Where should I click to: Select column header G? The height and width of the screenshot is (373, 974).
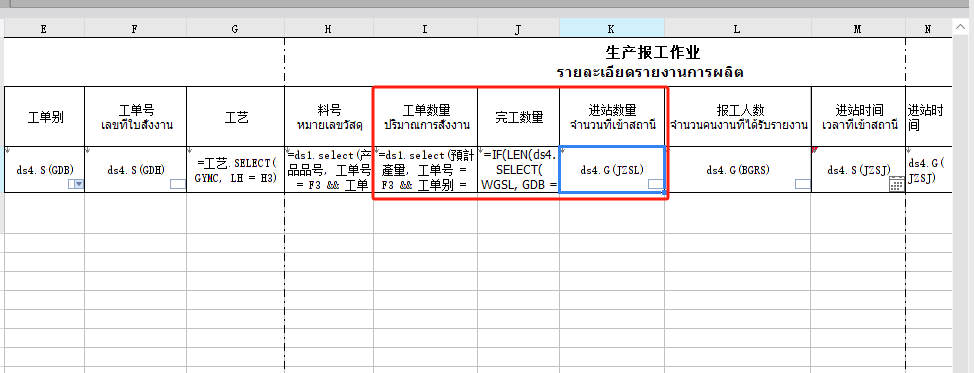[235, 29]
